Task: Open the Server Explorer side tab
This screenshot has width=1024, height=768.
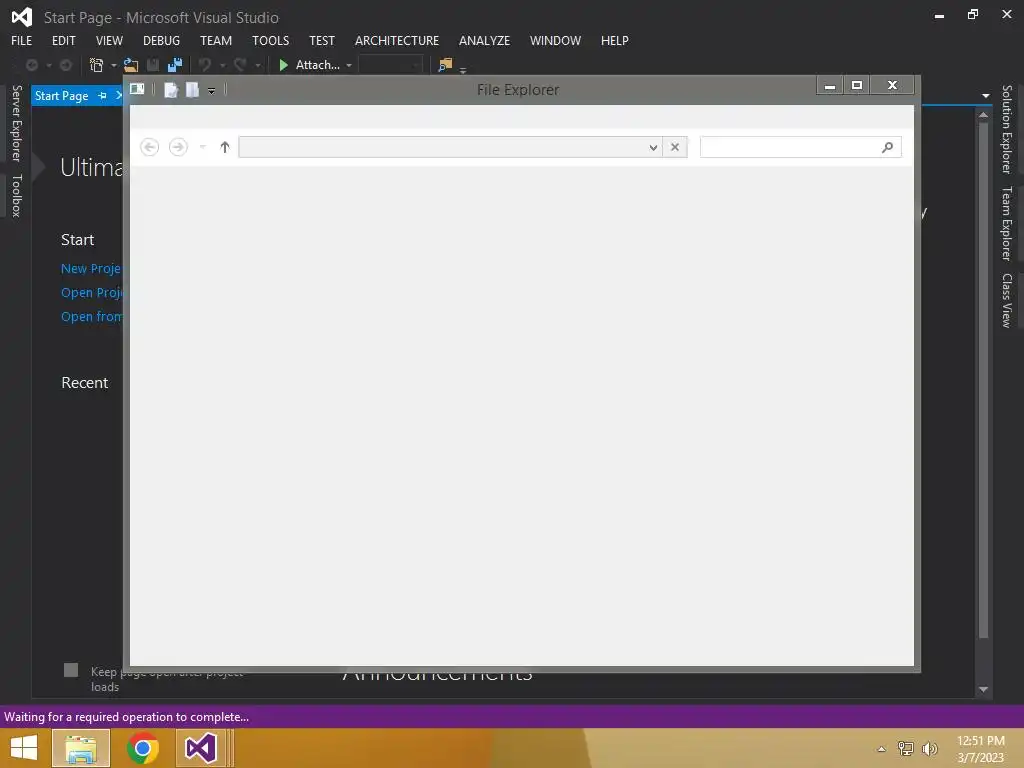Action: [x=16, y=123]
